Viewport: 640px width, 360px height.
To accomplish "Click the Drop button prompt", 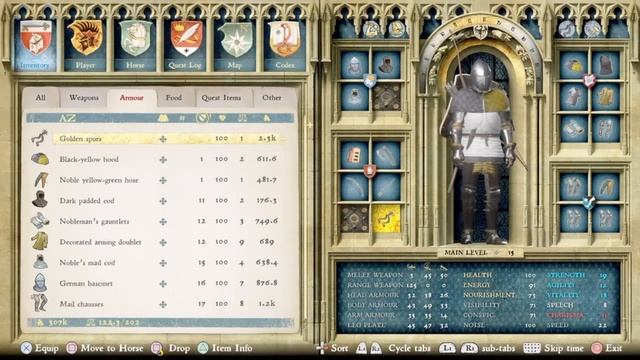I will (x=171, y=348).
